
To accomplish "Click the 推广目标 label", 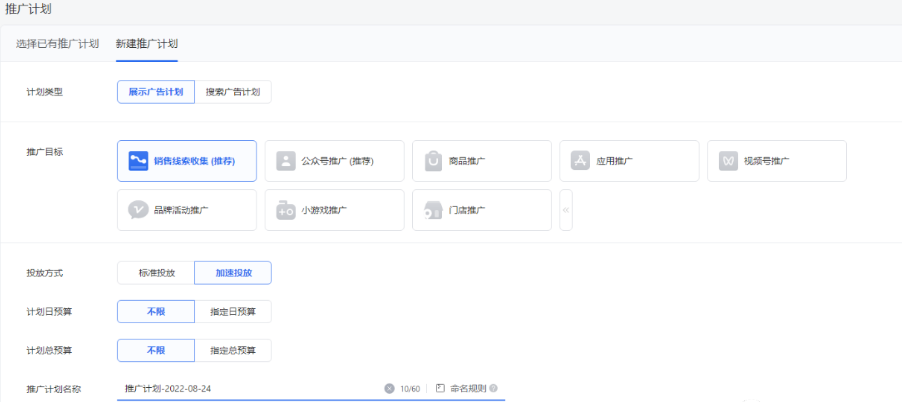I will click(45, 152).
